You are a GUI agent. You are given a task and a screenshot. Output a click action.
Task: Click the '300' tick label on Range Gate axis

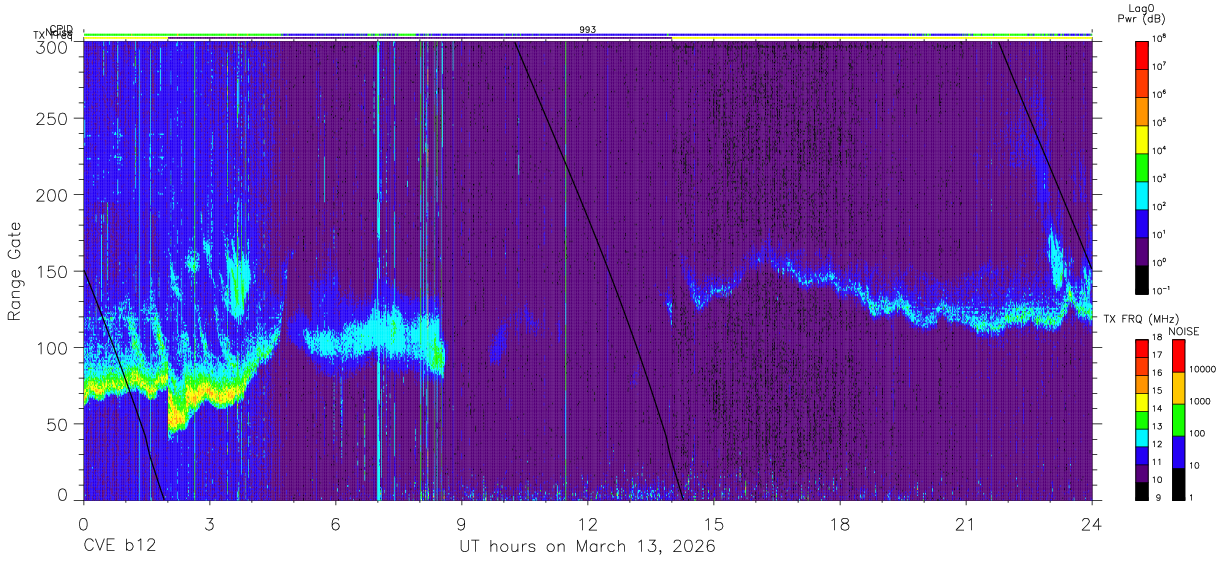click(52, 47)
